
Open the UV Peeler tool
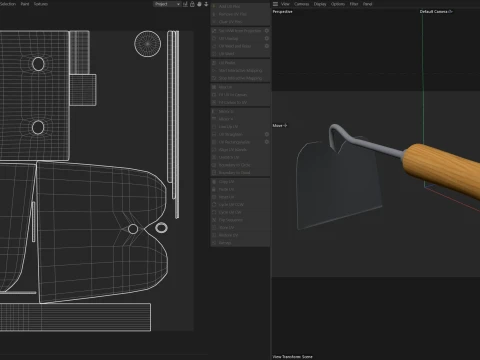240,63
